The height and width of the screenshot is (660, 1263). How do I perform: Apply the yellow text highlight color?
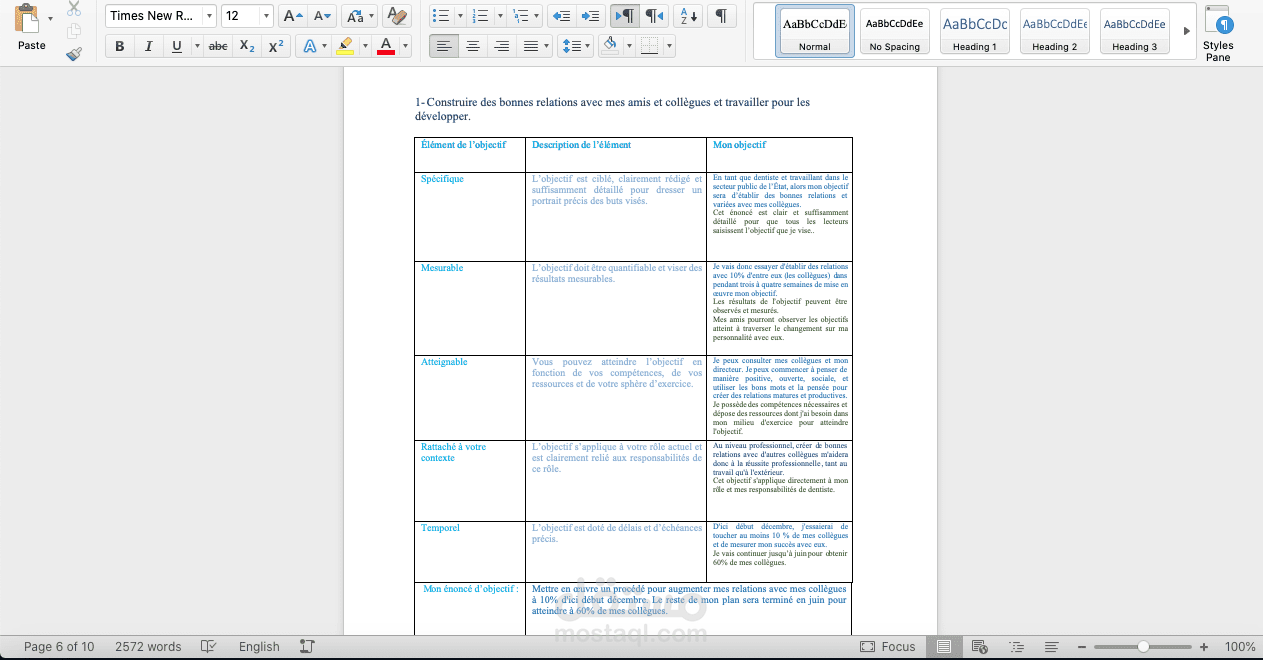click(345, 46)
